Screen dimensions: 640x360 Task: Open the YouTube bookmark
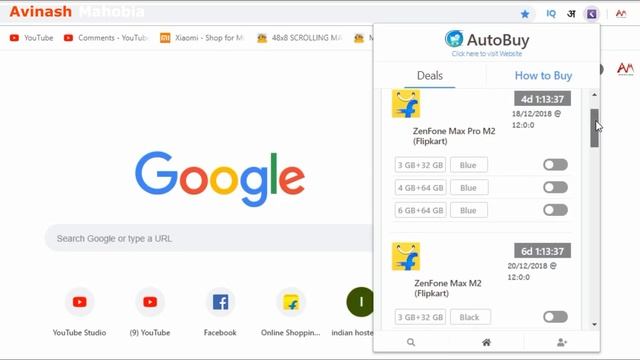tap(31, 38)
